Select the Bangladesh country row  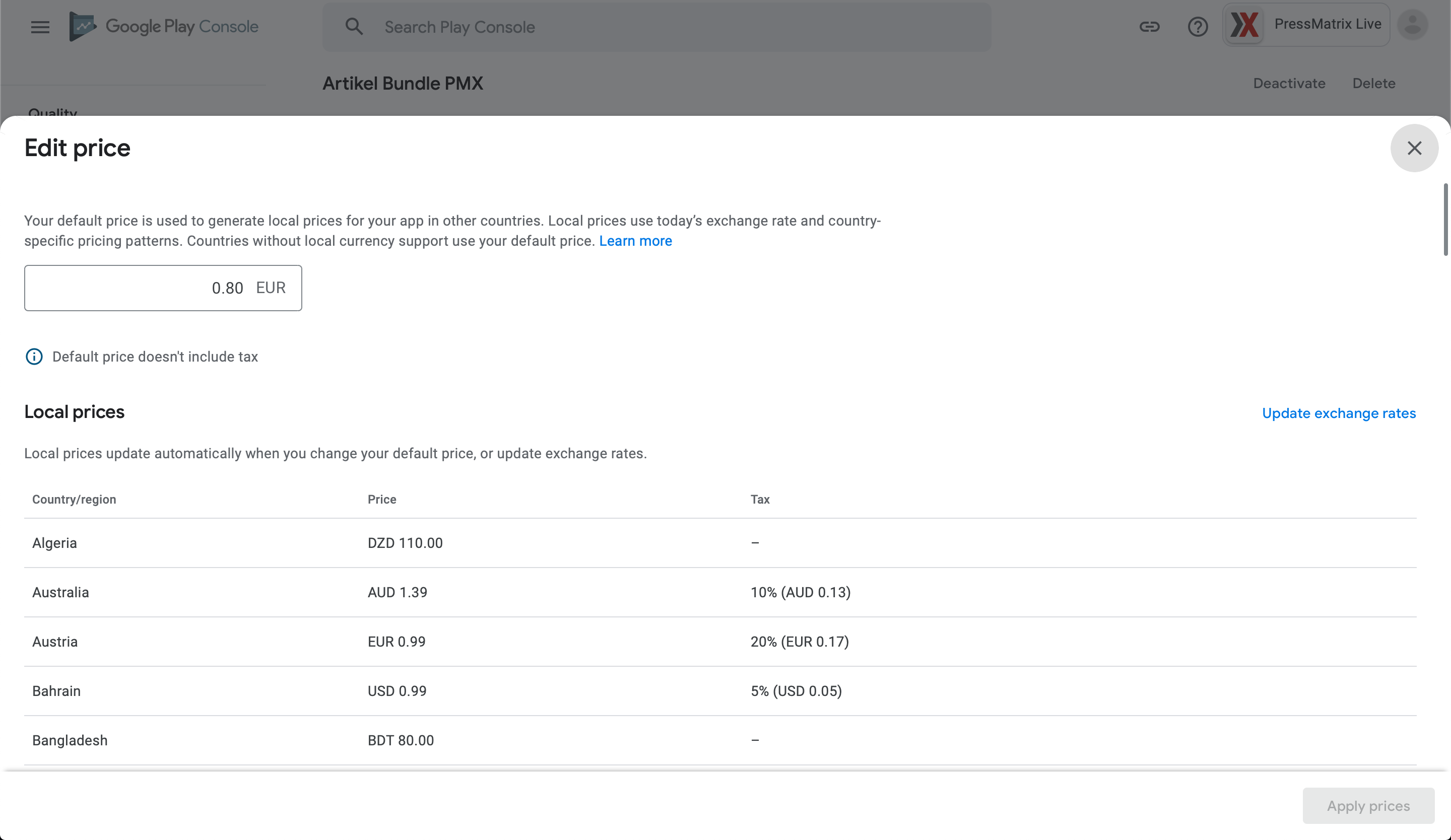click(x=720, y=741)
